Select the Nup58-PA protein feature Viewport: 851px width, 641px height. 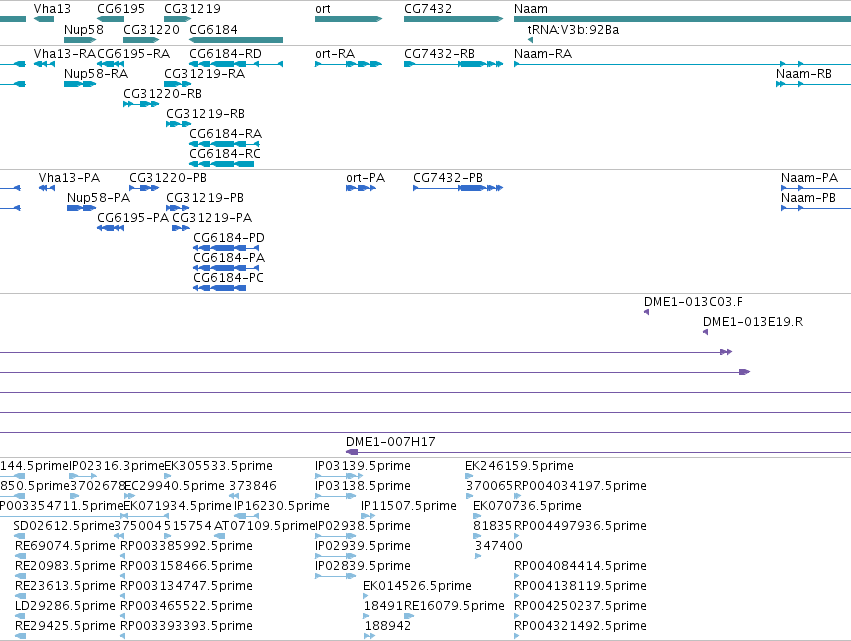(x=81, y=208)
